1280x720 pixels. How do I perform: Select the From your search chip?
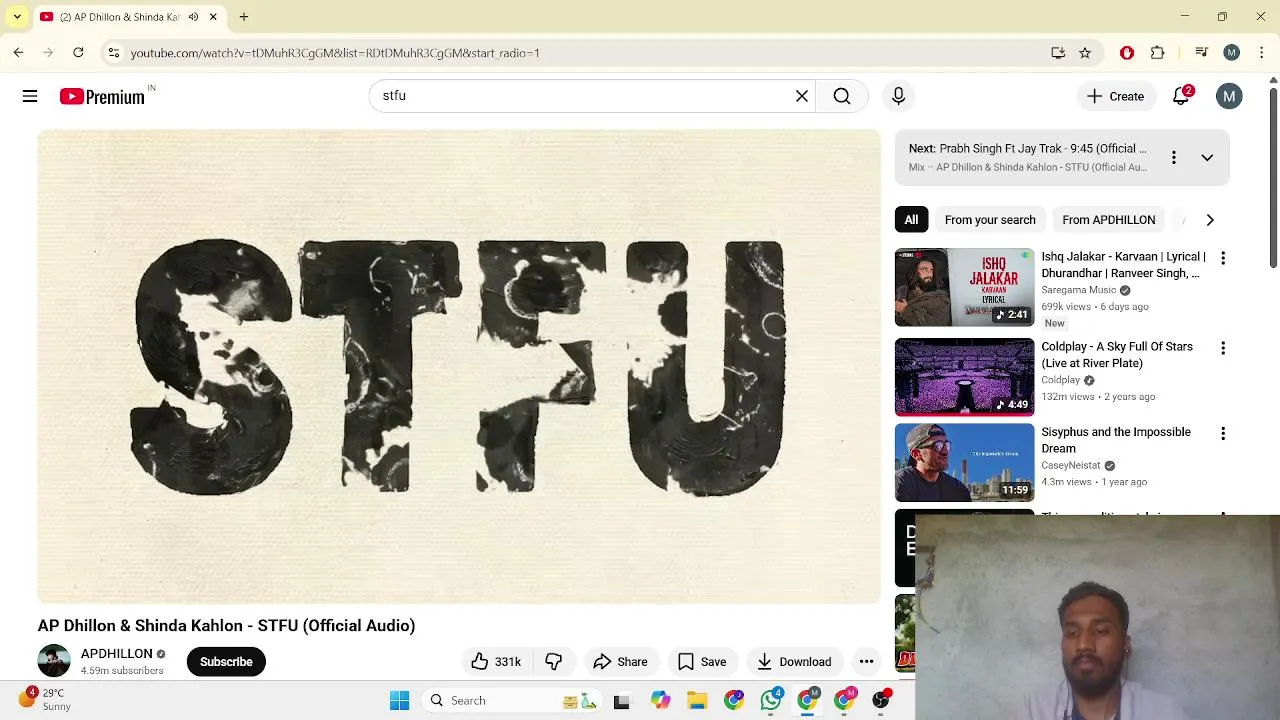point(990,220)
